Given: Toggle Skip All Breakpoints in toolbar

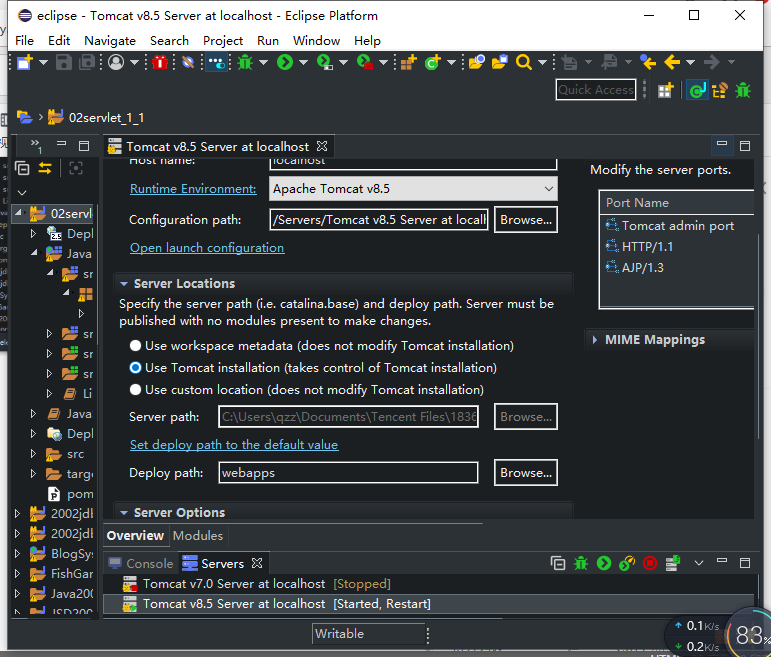Looking at the screenshot, I should (188, 62).
